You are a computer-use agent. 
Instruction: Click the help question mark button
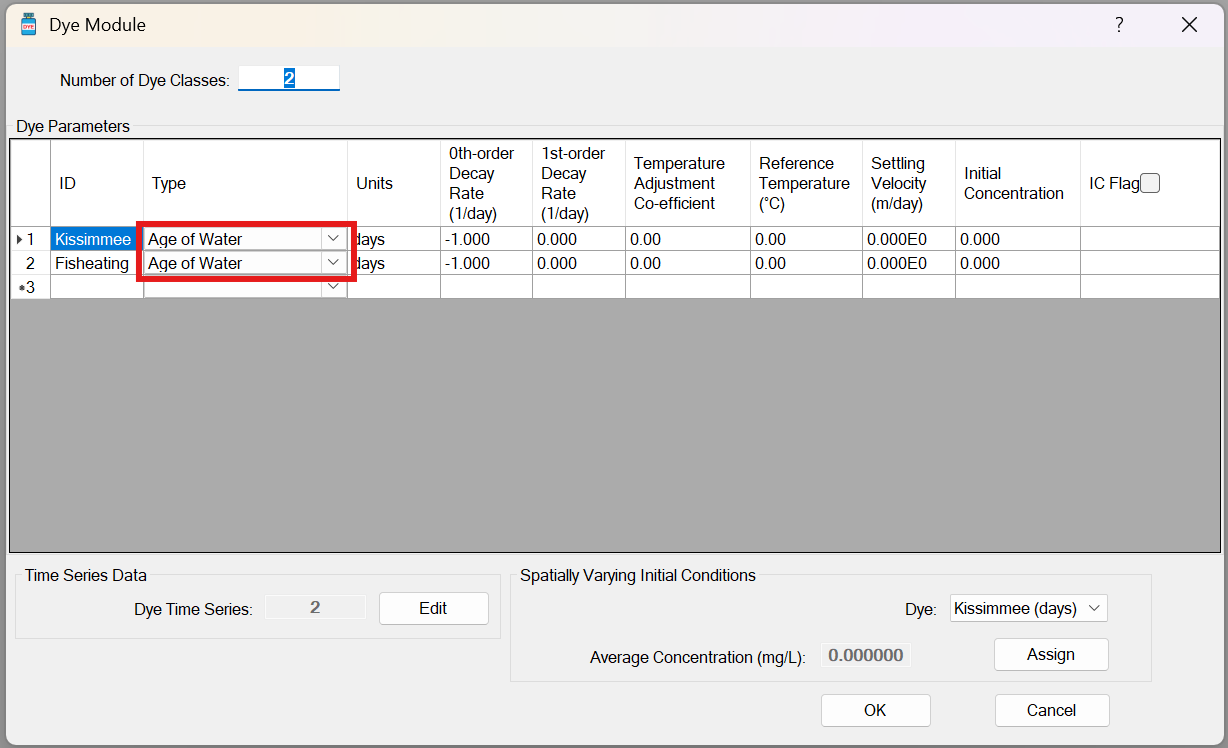tap(1119, 25)
